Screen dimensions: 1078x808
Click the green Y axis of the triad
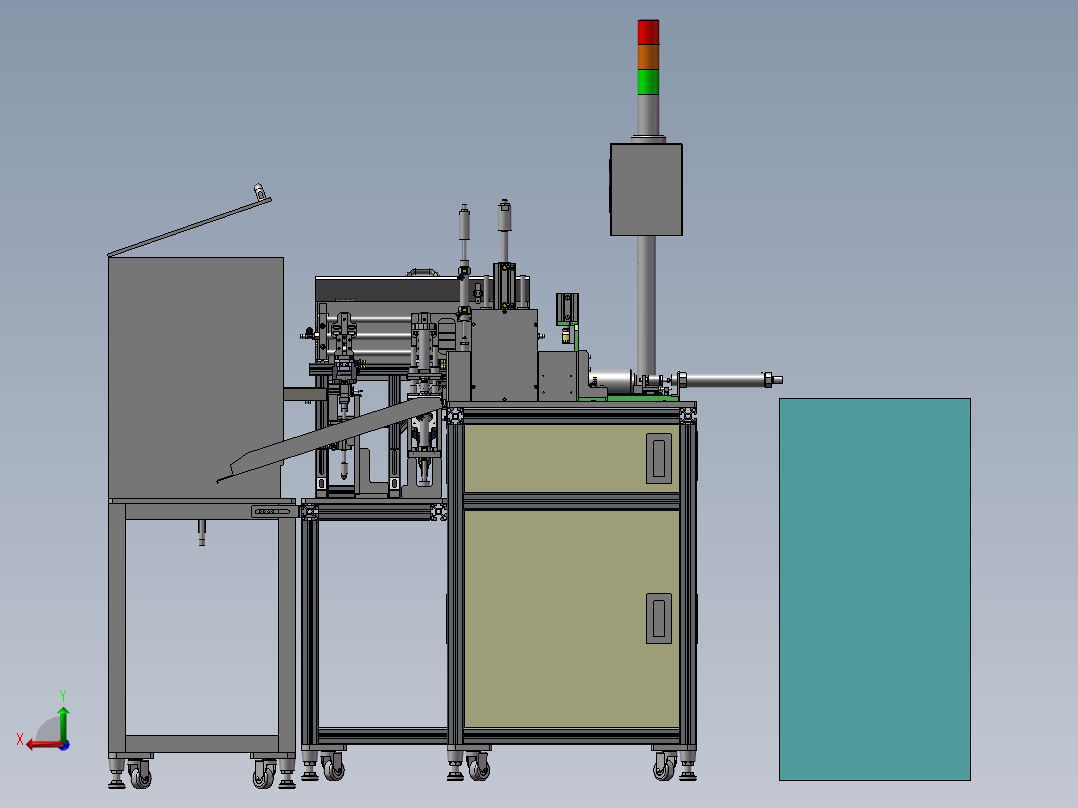pos(63,723)
